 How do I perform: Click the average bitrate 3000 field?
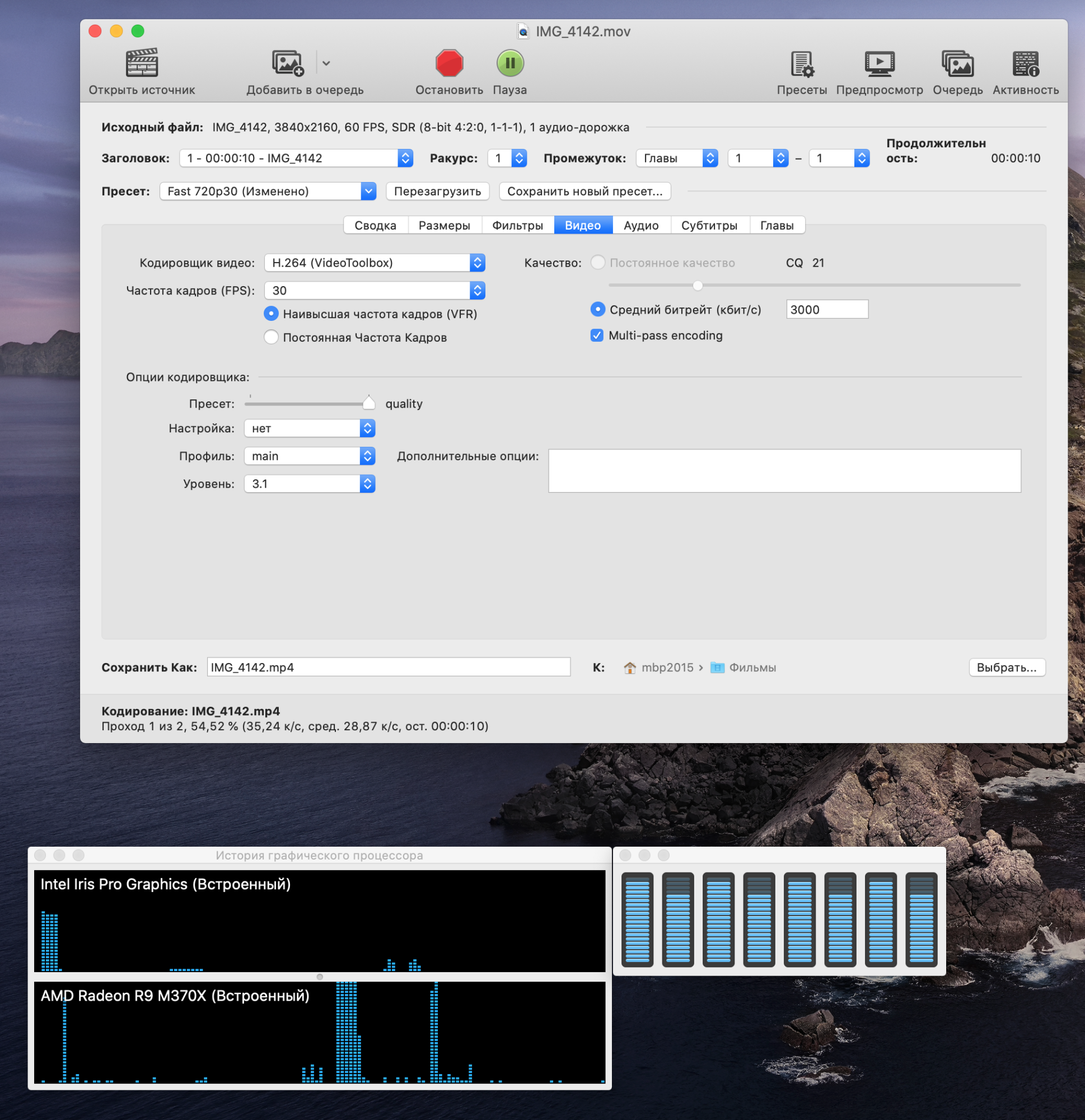pos(826,310)
